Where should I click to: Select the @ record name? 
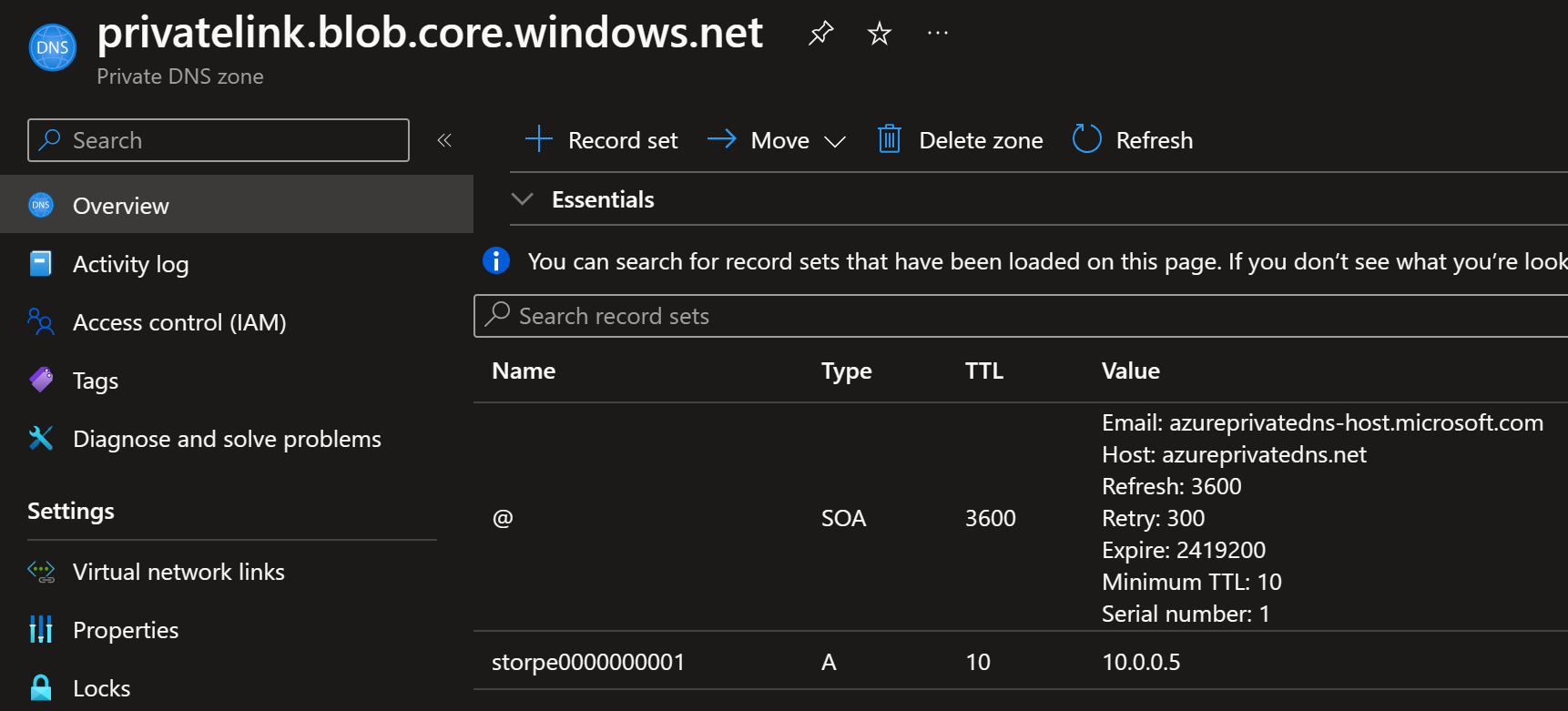click(503, 518)
